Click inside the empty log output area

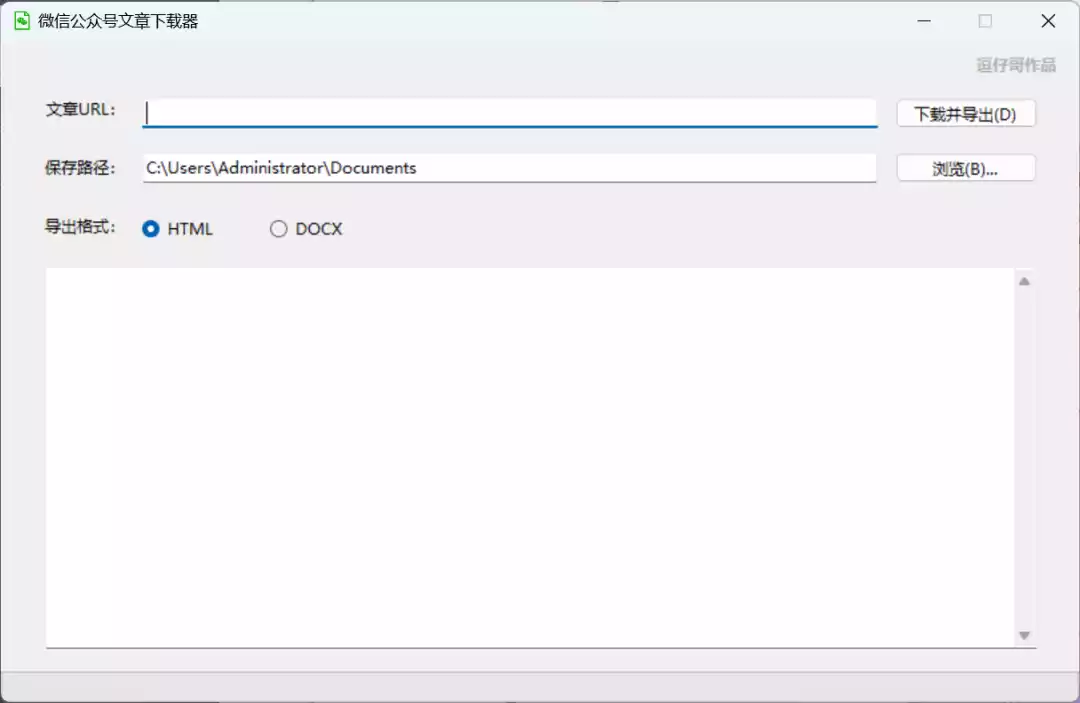530,456
